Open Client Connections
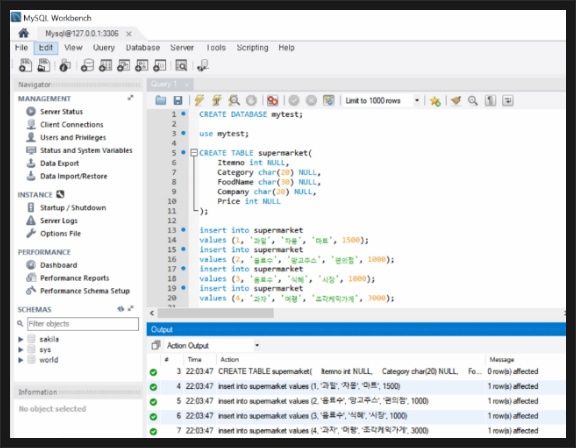576x448 pixels. pyautogui.click(x=72, y=124)
